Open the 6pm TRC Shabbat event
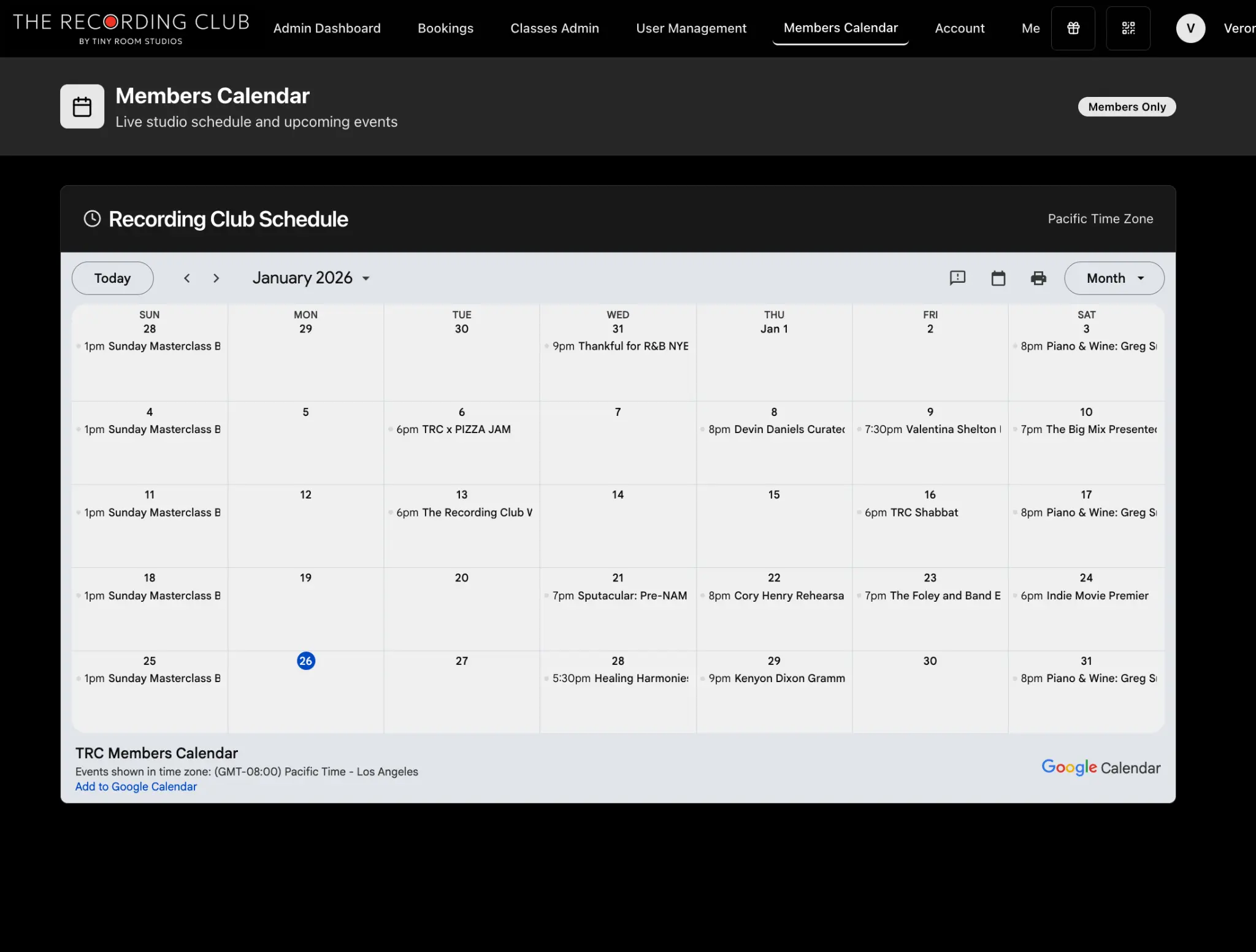Image resolution: width=1256 pixels, height=952 pixels. coord(911,513)
